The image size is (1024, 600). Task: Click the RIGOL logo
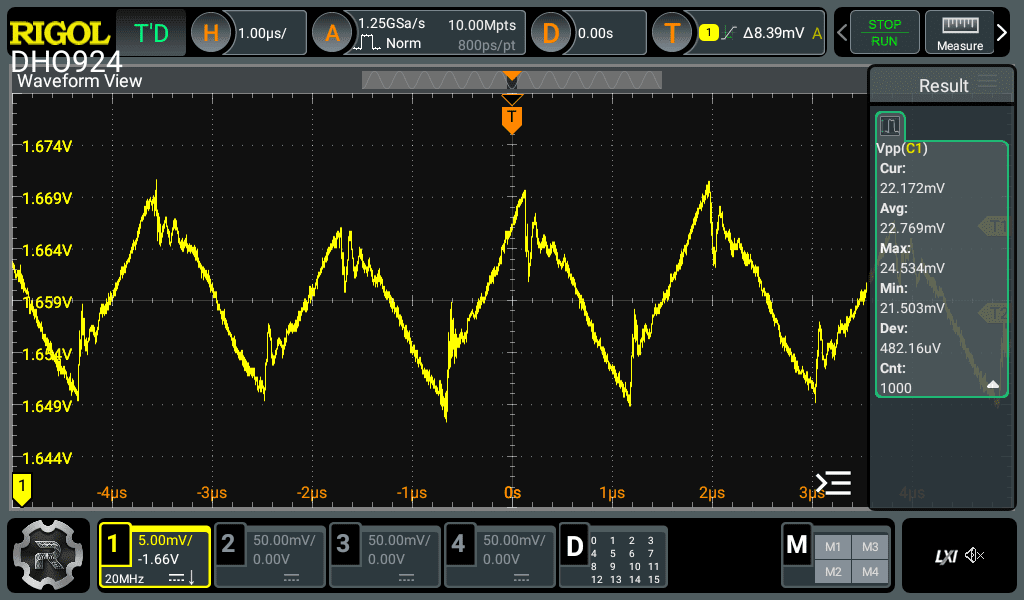pyautogui.click(x=59, y=33)
